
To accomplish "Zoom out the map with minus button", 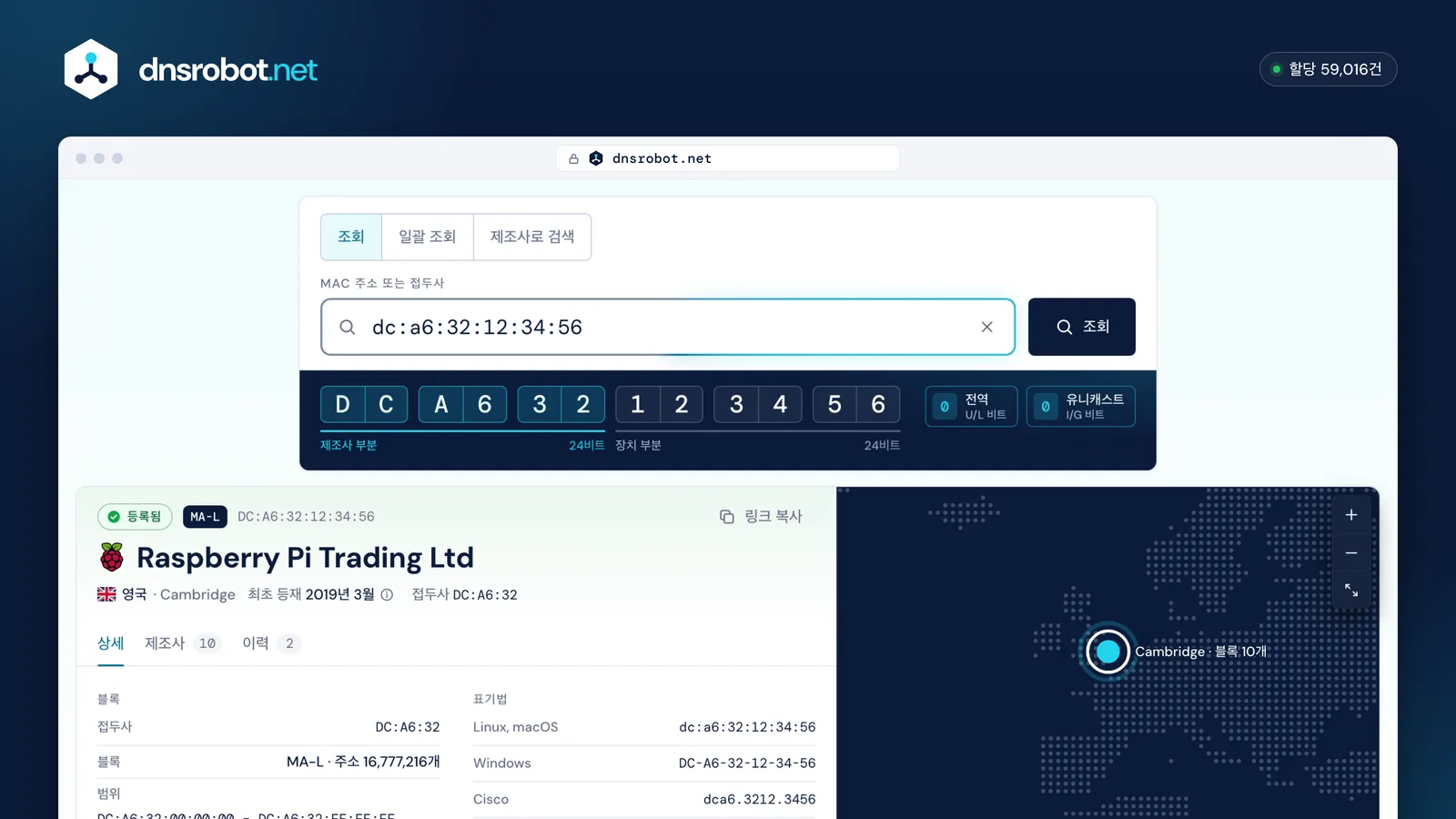I will click(x=1351, y=553).
